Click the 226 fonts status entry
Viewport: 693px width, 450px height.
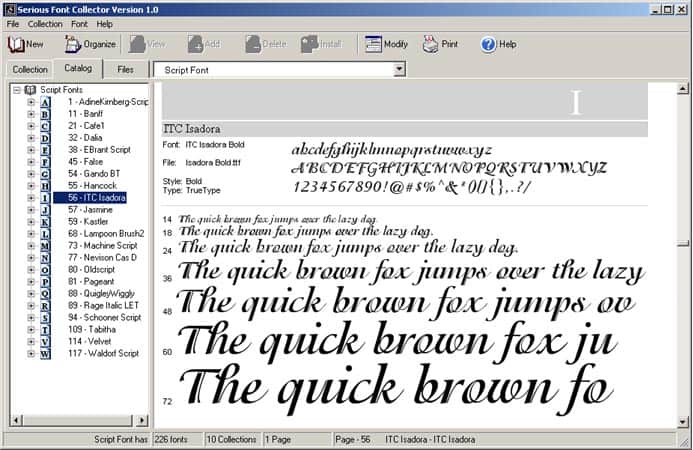pyautogui.click(x=177, y=439)
